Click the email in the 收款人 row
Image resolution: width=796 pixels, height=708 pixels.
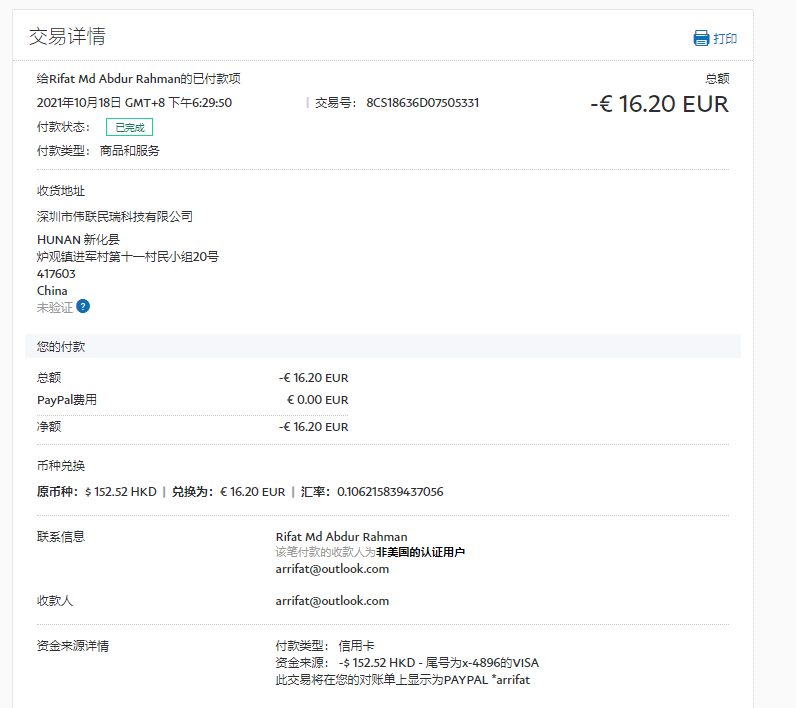pyautogui.click(x=332, y=601)
